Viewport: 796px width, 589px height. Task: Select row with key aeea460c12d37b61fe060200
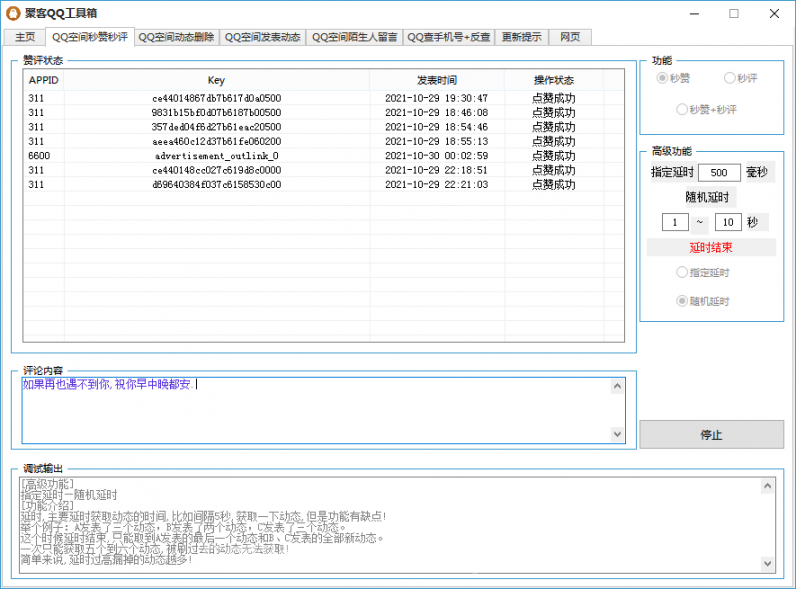[324, 141]
